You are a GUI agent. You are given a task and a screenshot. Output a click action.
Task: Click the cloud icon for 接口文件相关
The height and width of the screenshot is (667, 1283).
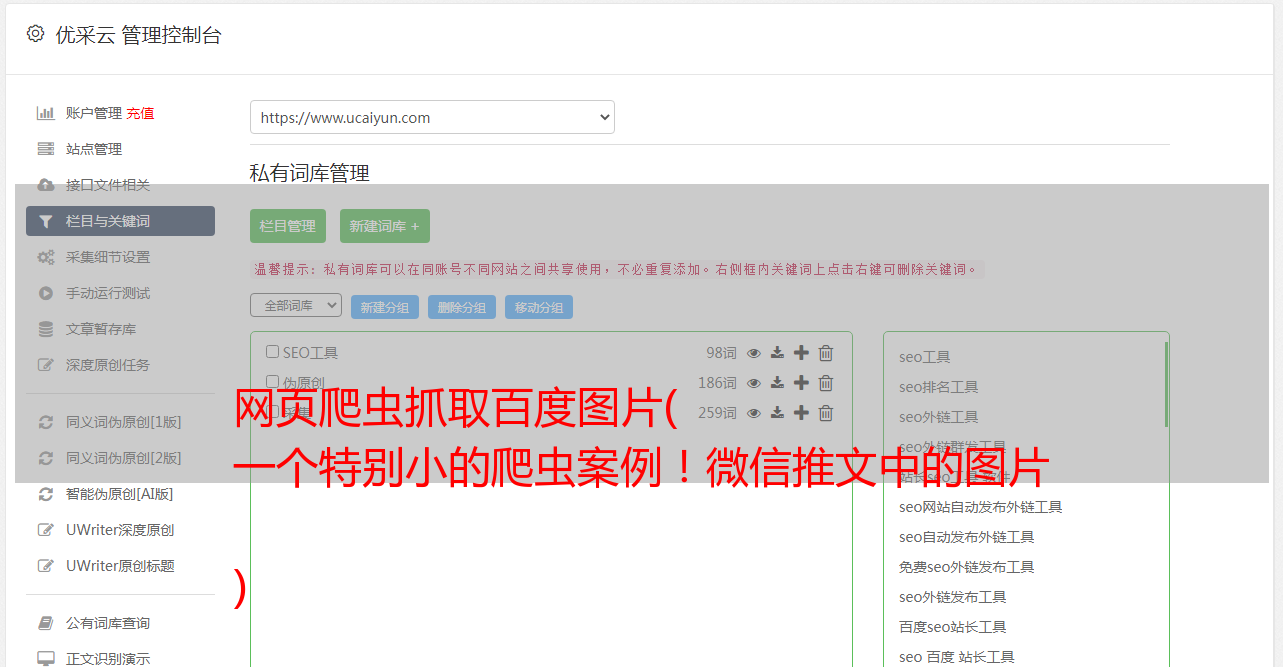tap(45, 185)
